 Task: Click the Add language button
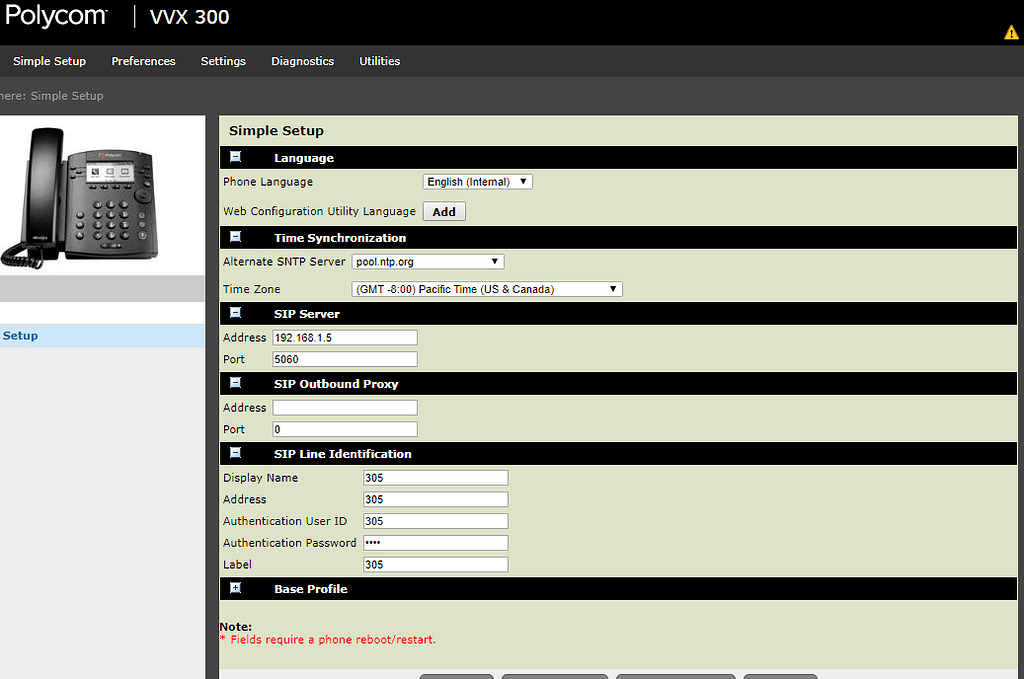pyautogui.click(x=443, y=211)
